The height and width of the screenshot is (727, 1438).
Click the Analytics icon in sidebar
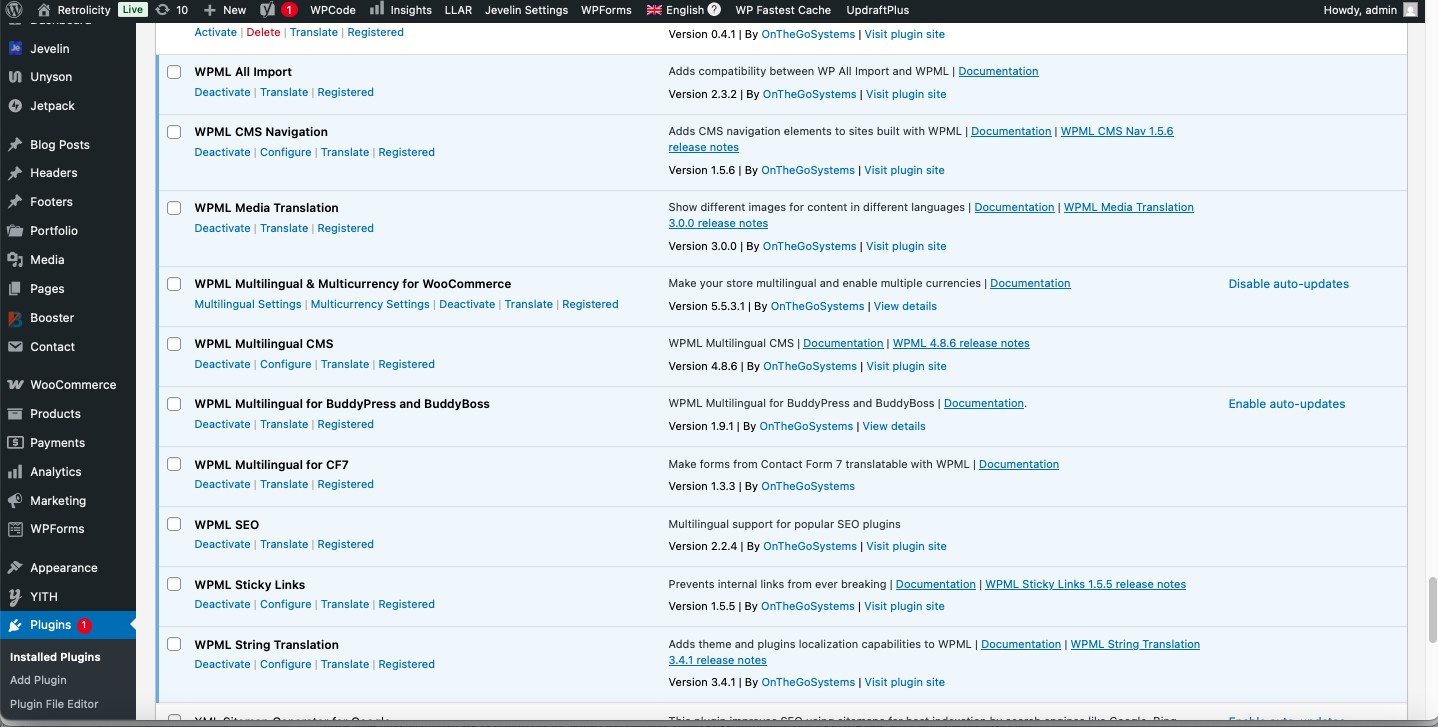click(15, 472)
